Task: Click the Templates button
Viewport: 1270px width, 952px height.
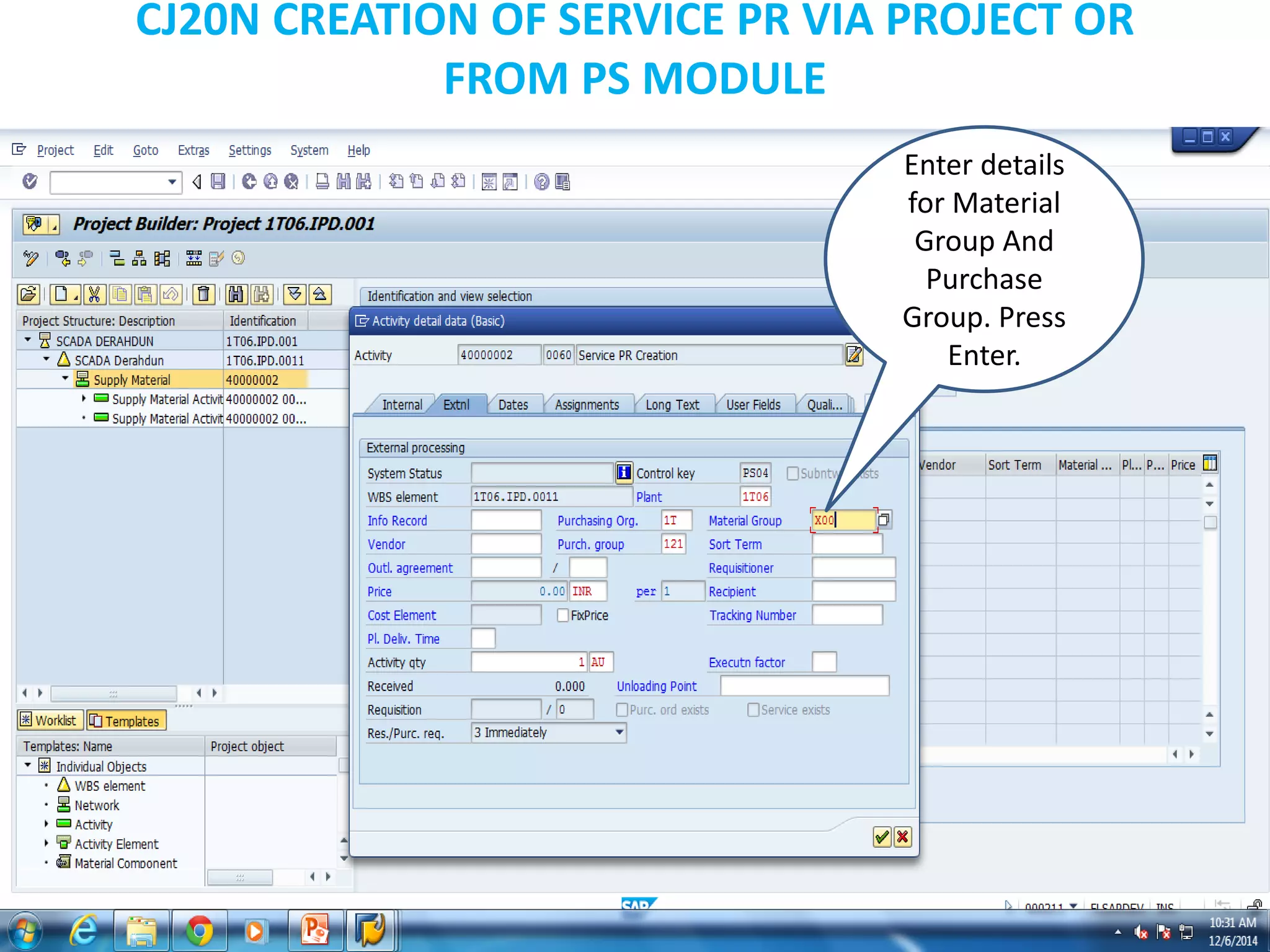Action: [x=127, y=721]
